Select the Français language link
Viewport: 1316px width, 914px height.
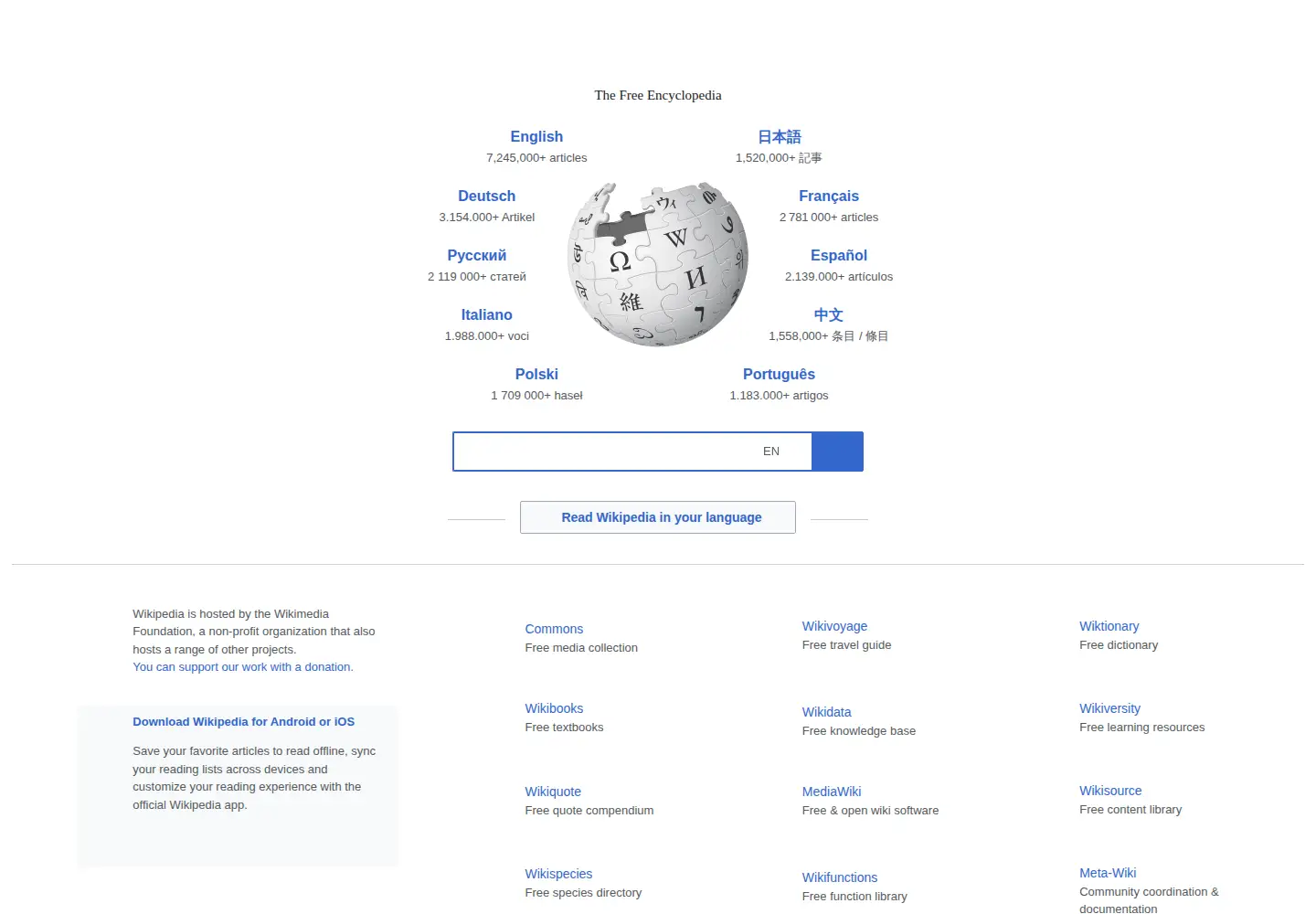pos(829,196)
